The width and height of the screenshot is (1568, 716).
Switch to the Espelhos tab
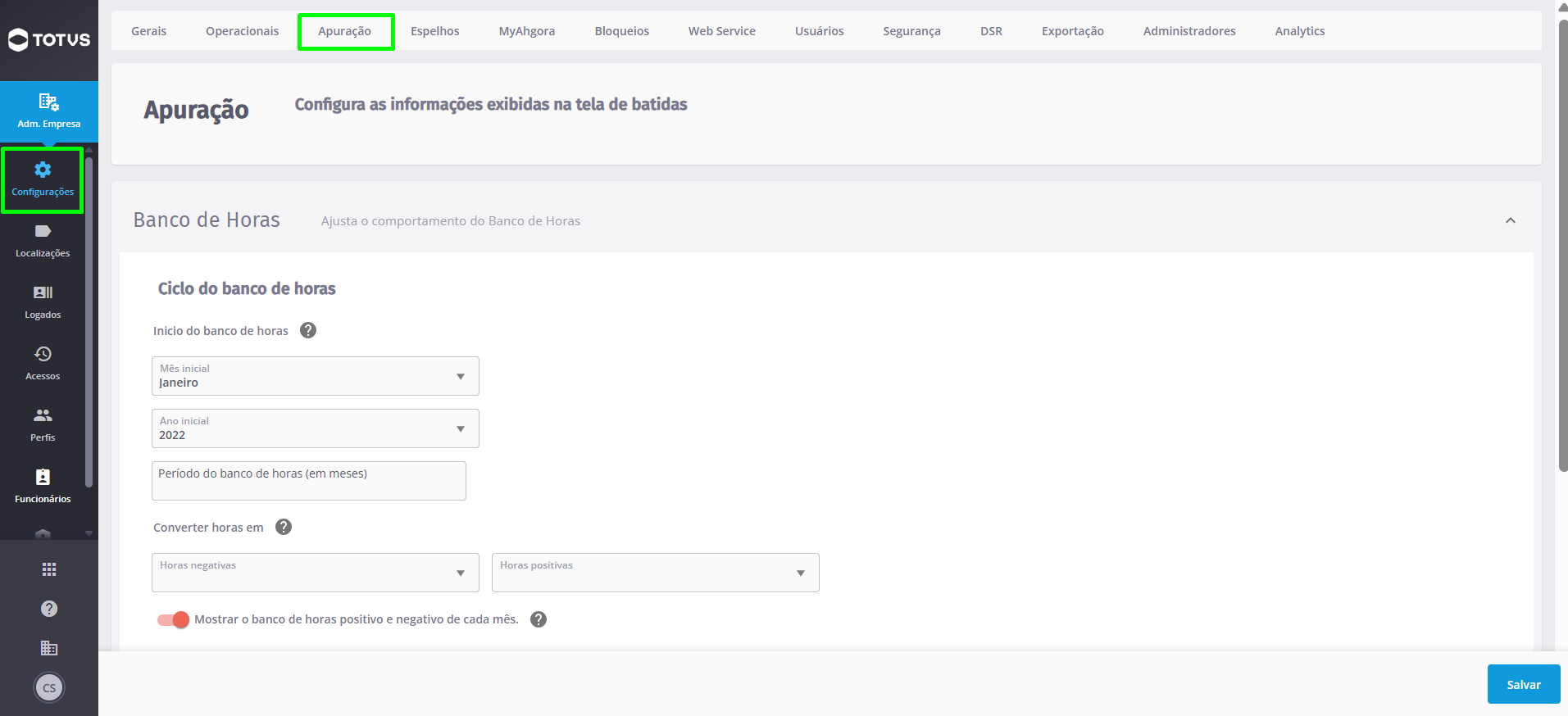click(435, 31)
